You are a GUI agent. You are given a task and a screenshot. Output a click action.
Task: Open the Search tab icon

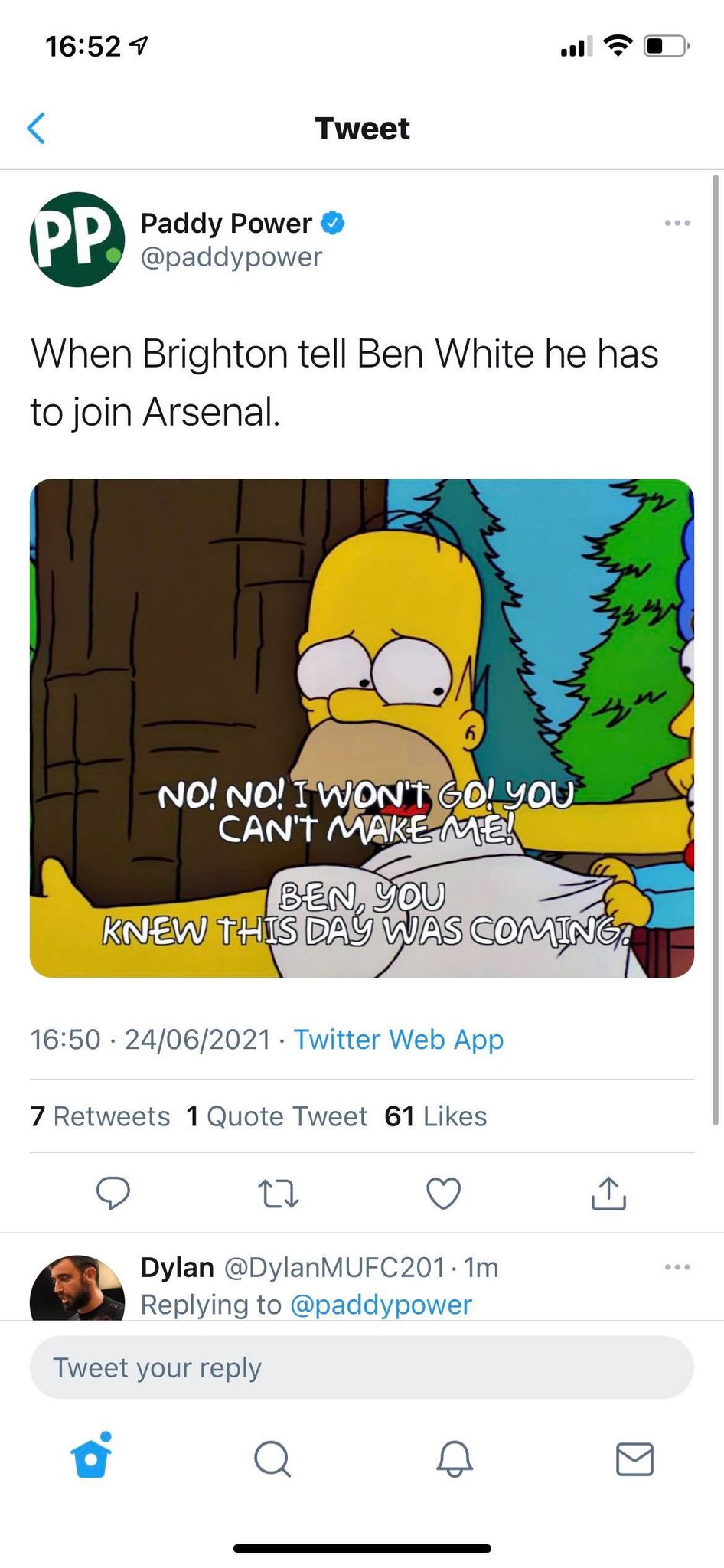coord(272,1459)
